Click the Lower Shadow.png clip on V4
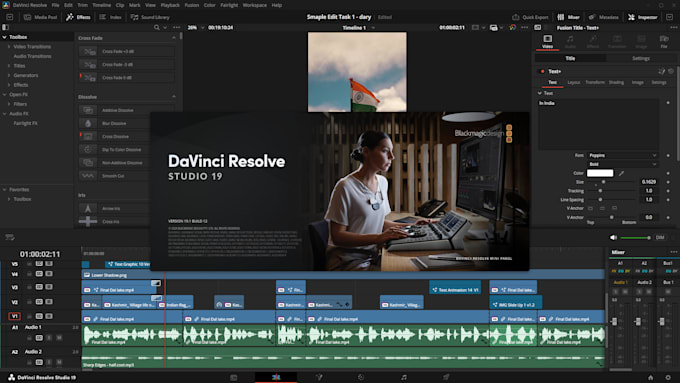This screenshot has width=680, height=383. point(343,275)
